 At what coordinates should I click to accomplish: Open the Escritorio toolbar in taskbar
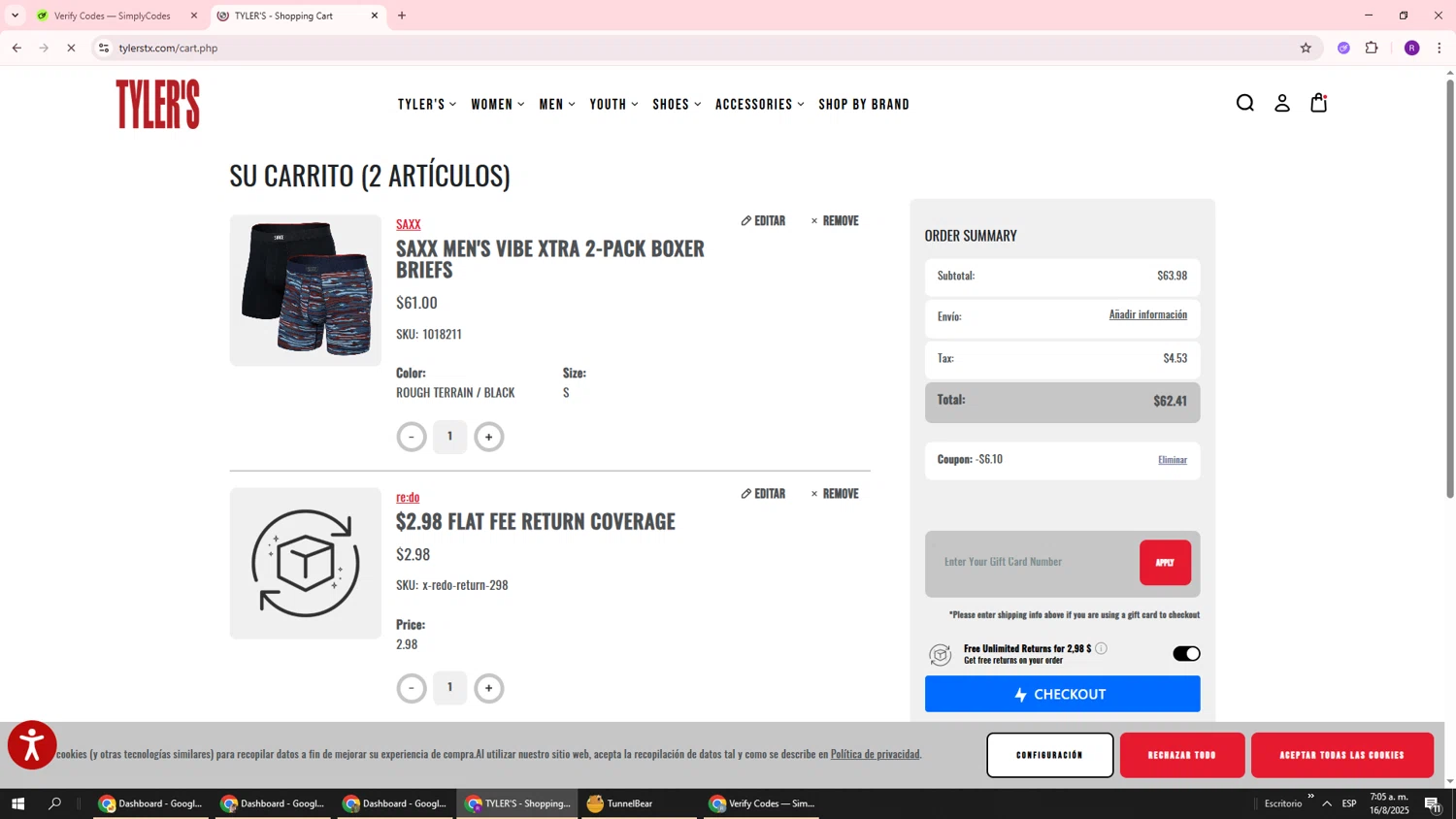click(x=1282, y=803)
